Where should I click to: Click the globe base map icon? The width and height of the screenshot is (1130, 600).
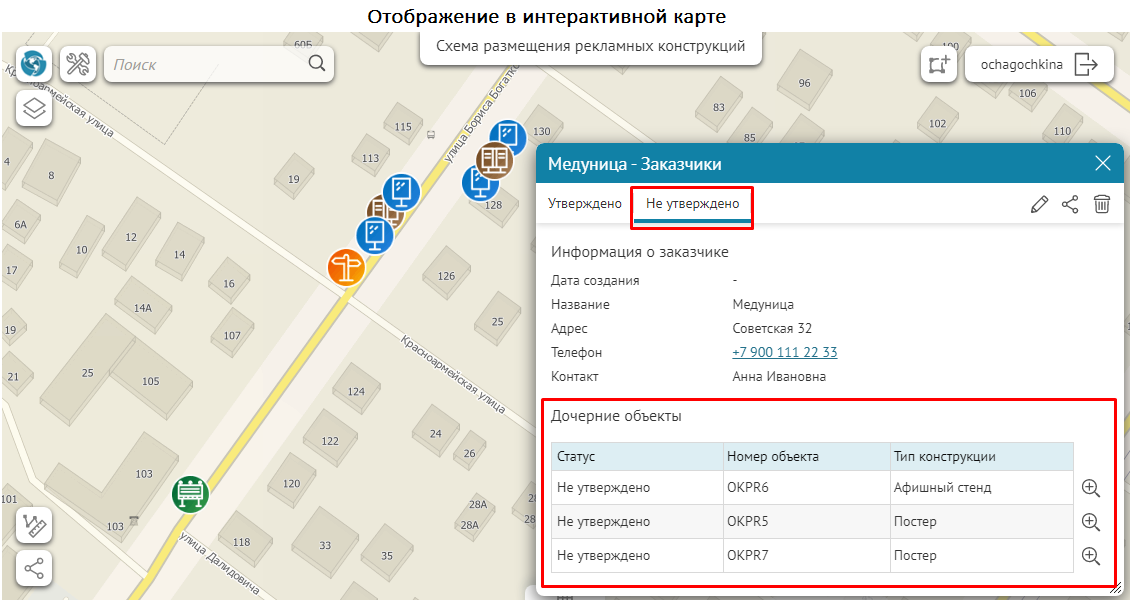(34, 65)
